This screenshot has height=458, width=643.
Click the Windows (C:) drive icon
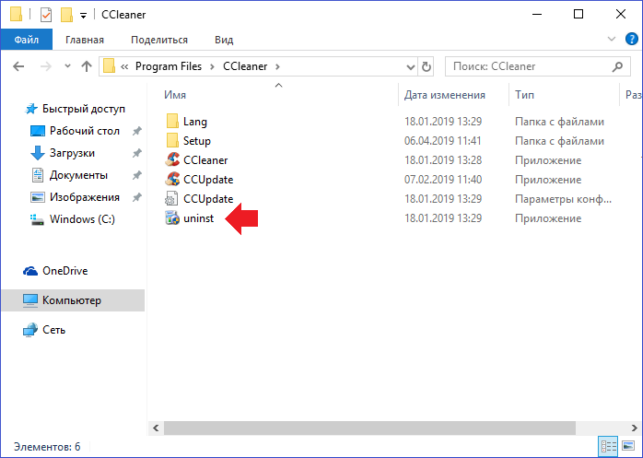pyautogui.click(x=37, y=219)
